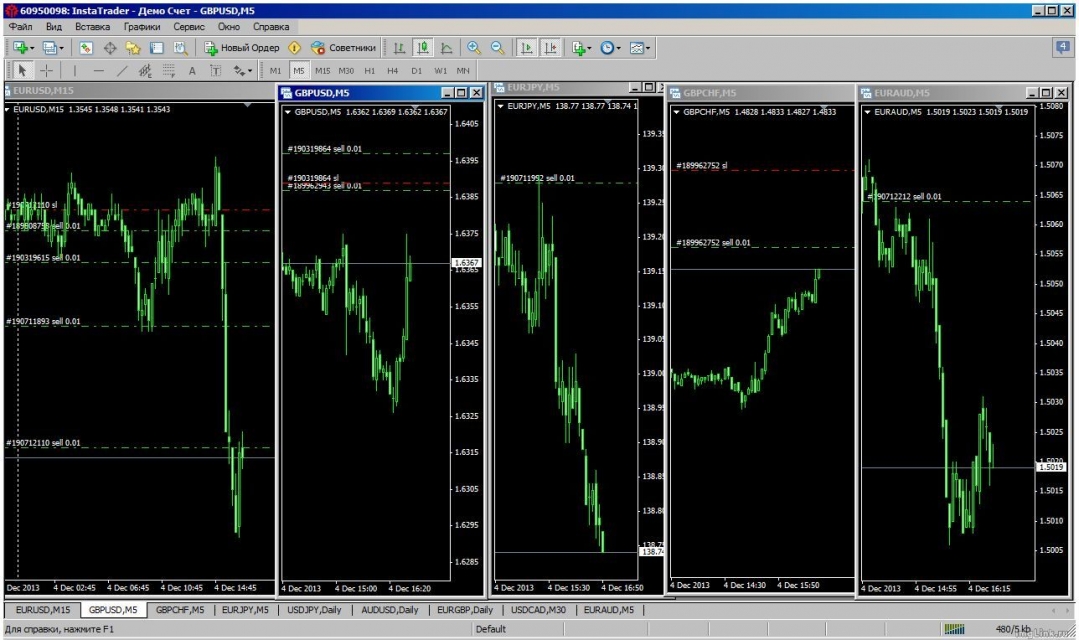Screen dimensions: 1079x640
Task: Draw a vertical line on chart
Action: point(74,71)
